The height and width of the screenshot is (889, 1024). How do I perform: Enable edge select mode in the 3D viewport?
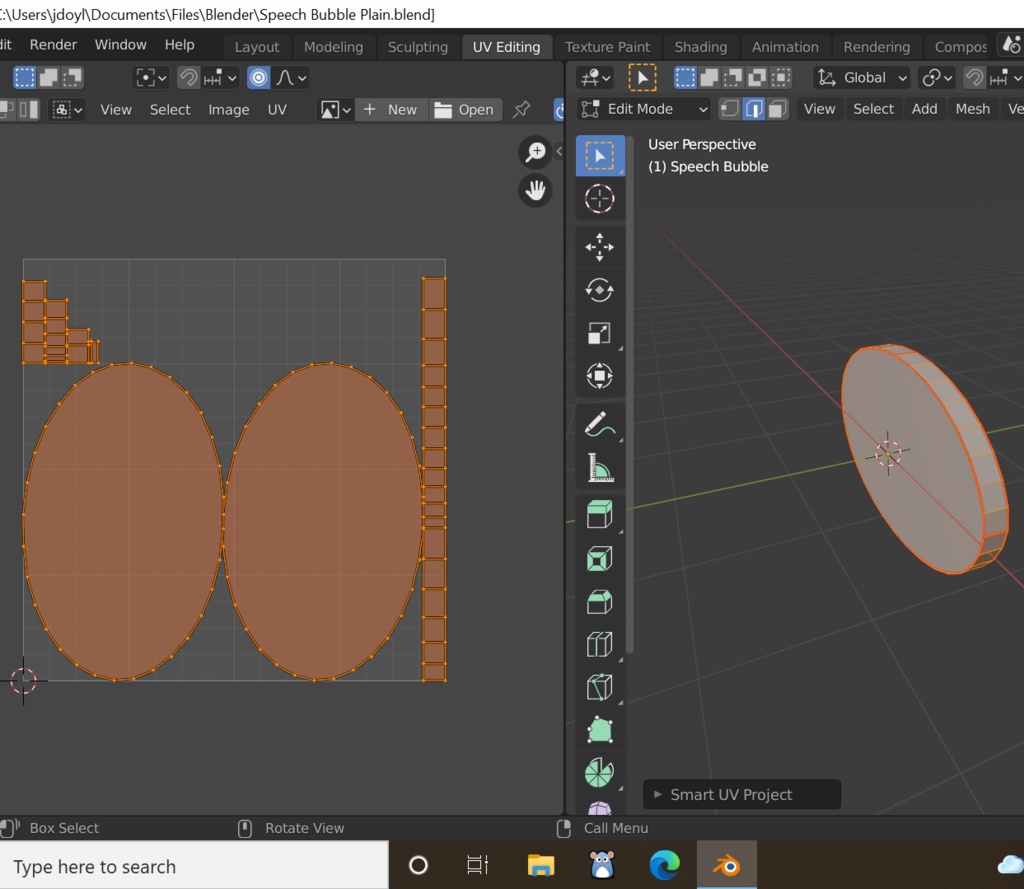pyautogui.click(x=754, y=109)
